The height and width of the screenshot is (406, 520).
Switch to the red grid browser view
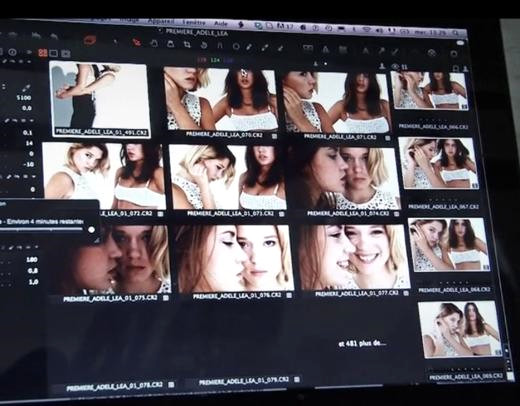pyautogui.click(x=42, y=53)
